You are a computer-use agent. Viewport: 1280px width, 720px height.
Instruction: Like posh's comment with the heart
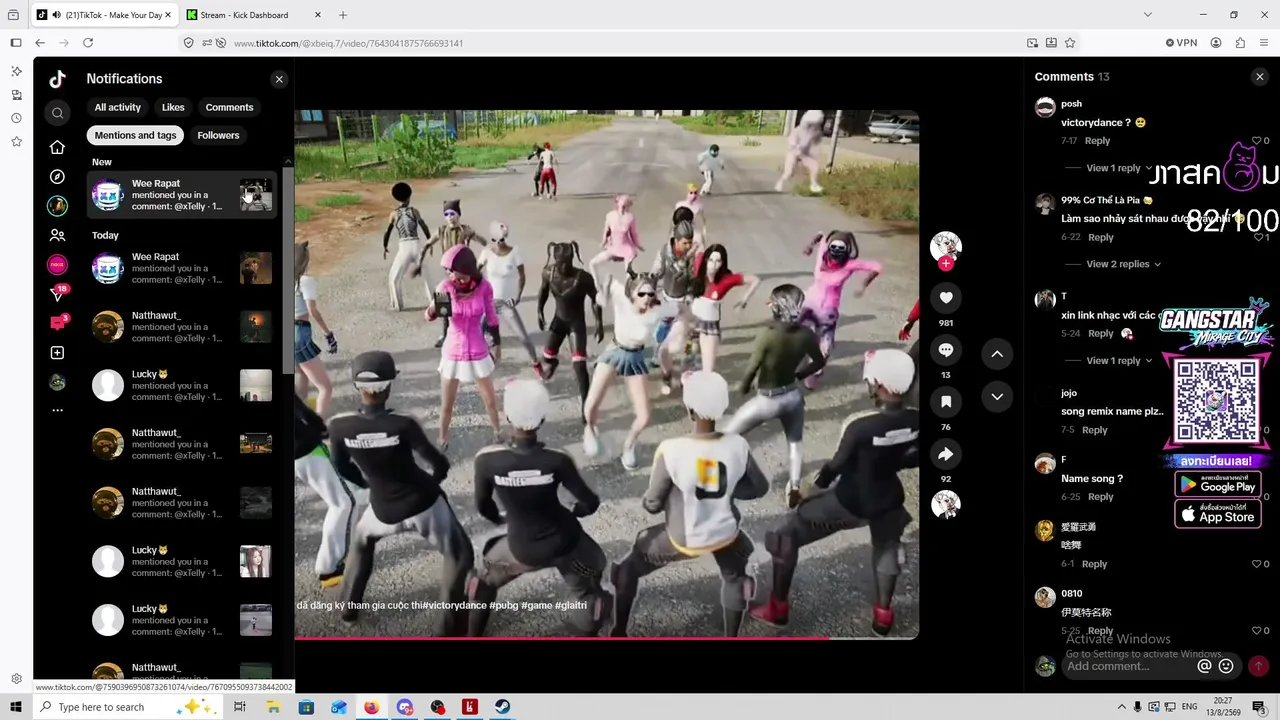(1258, 141)
